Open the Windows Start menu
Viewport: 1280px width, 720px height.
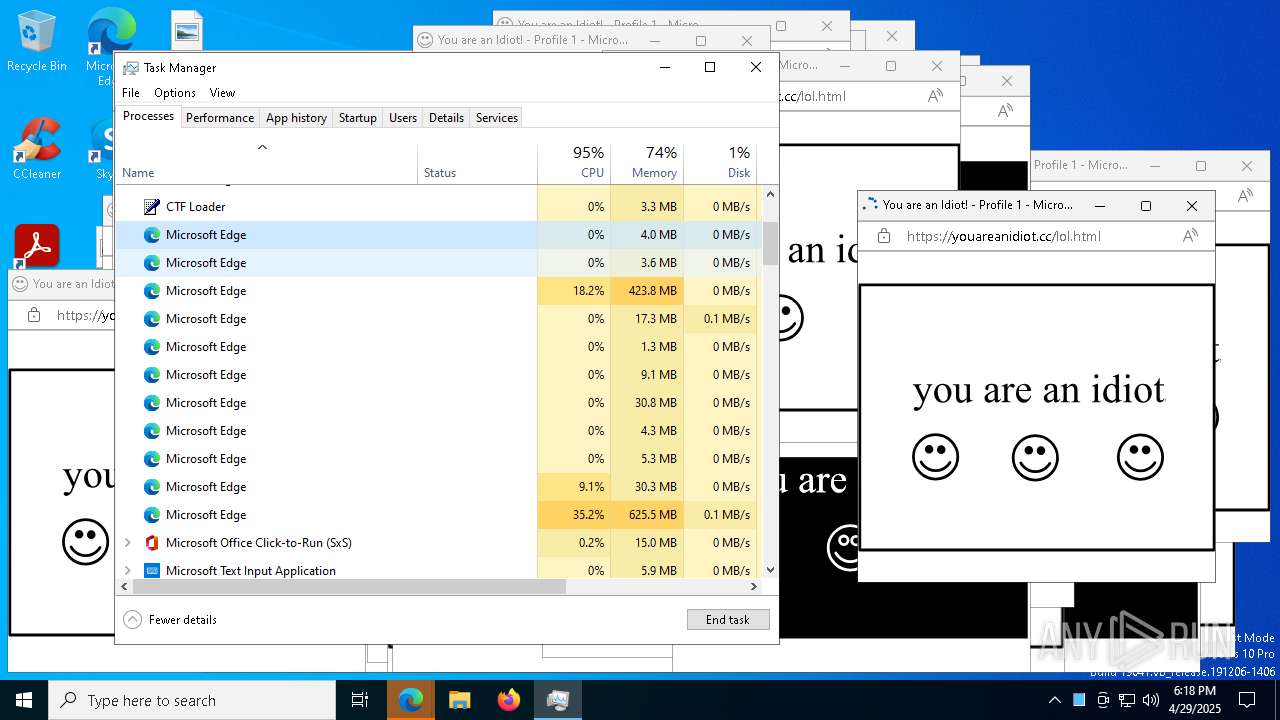[x=24, y=700]
